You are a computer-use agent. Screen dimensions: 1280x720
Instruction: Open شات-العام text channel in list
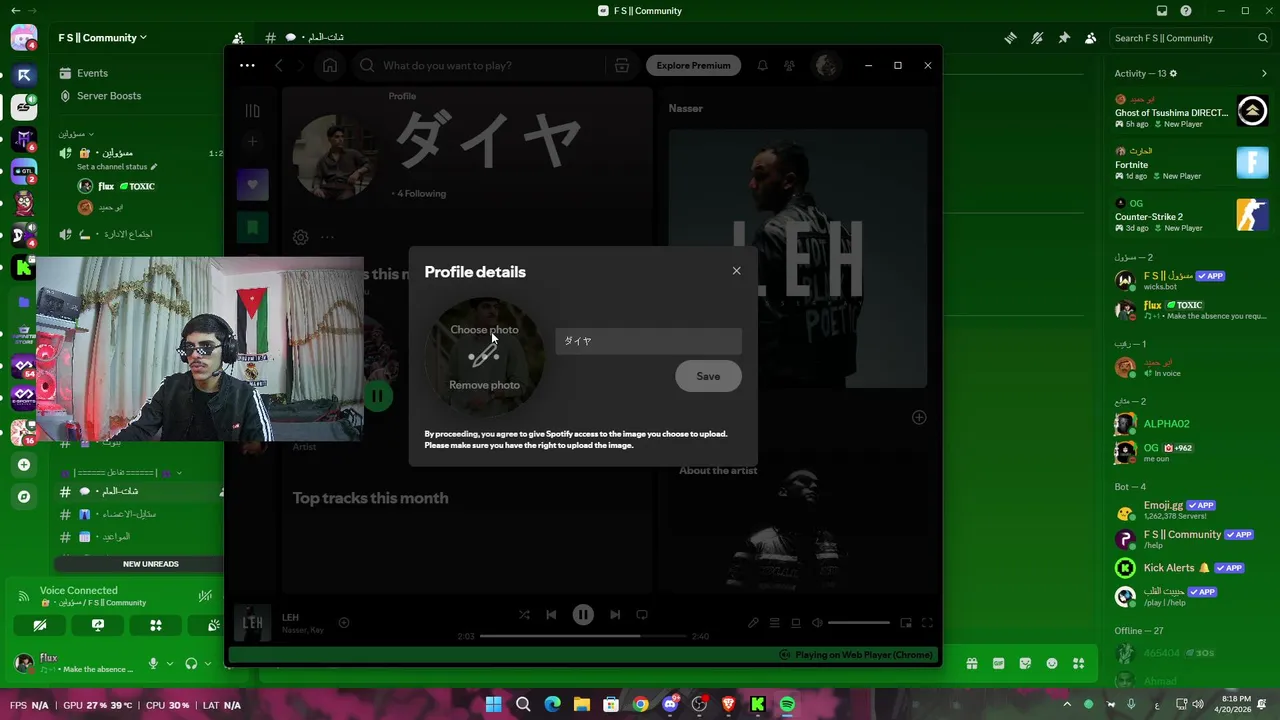point(120,491)
